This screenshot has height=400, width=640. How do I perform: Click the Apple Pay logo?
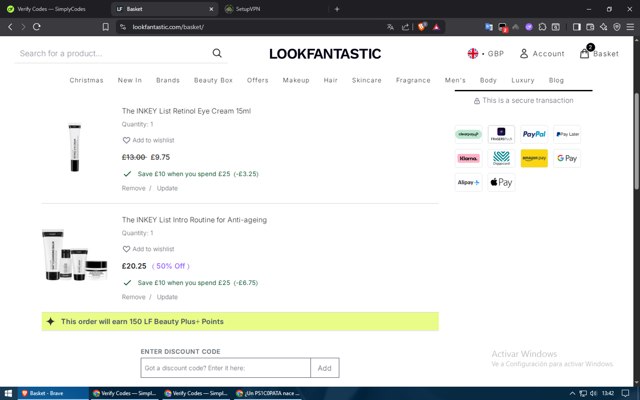click(x=501, y=182)
